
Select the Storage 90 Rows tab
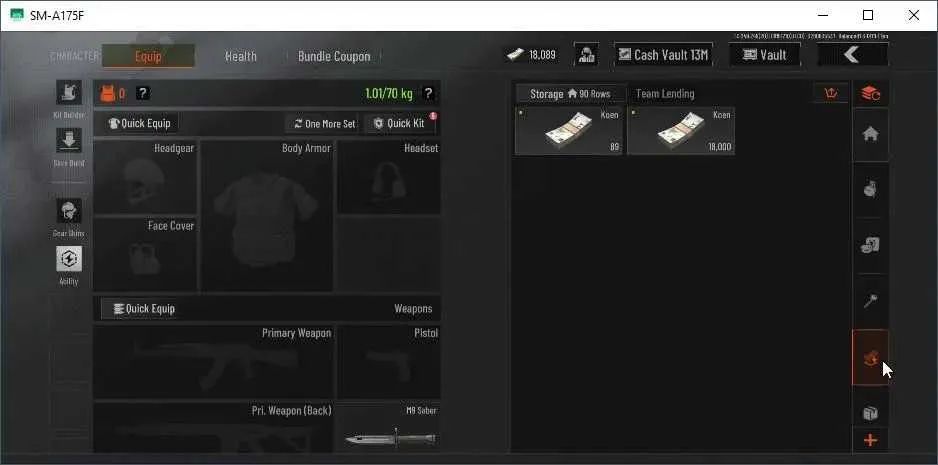(x=570, y=94)
